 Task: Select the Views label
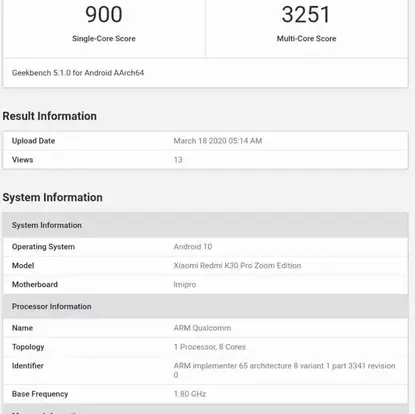(x=22, y=160)
